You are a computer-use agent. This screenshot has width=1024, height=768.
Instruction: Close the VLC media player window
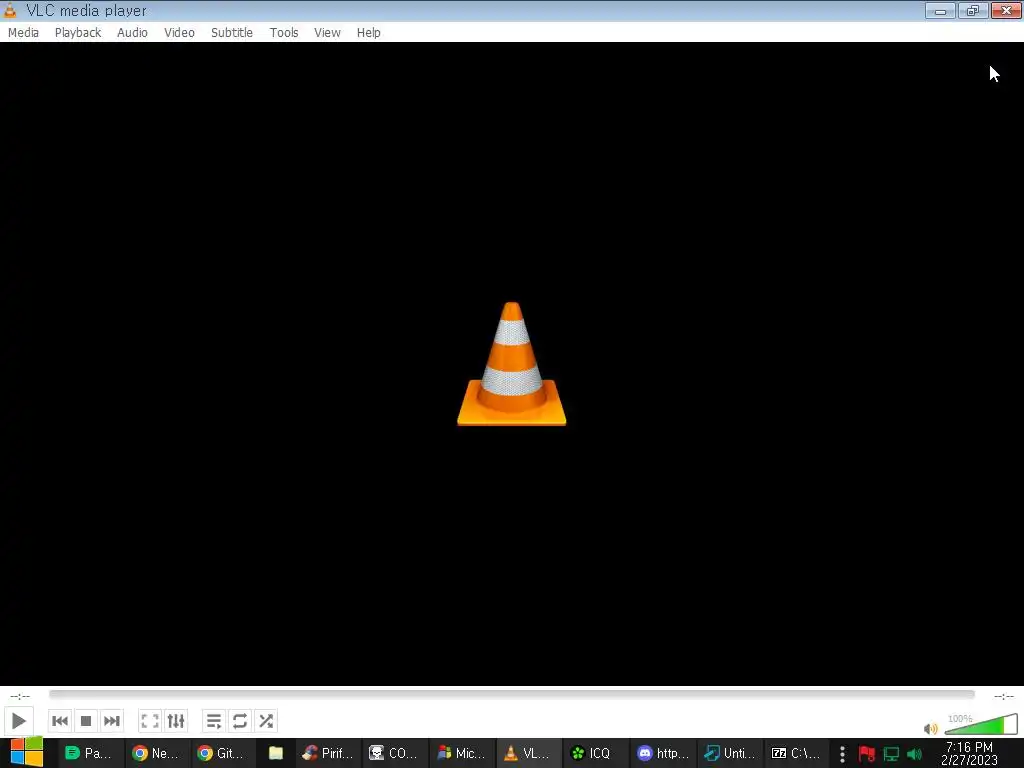pyautogui.click(x=1006, y=10)
